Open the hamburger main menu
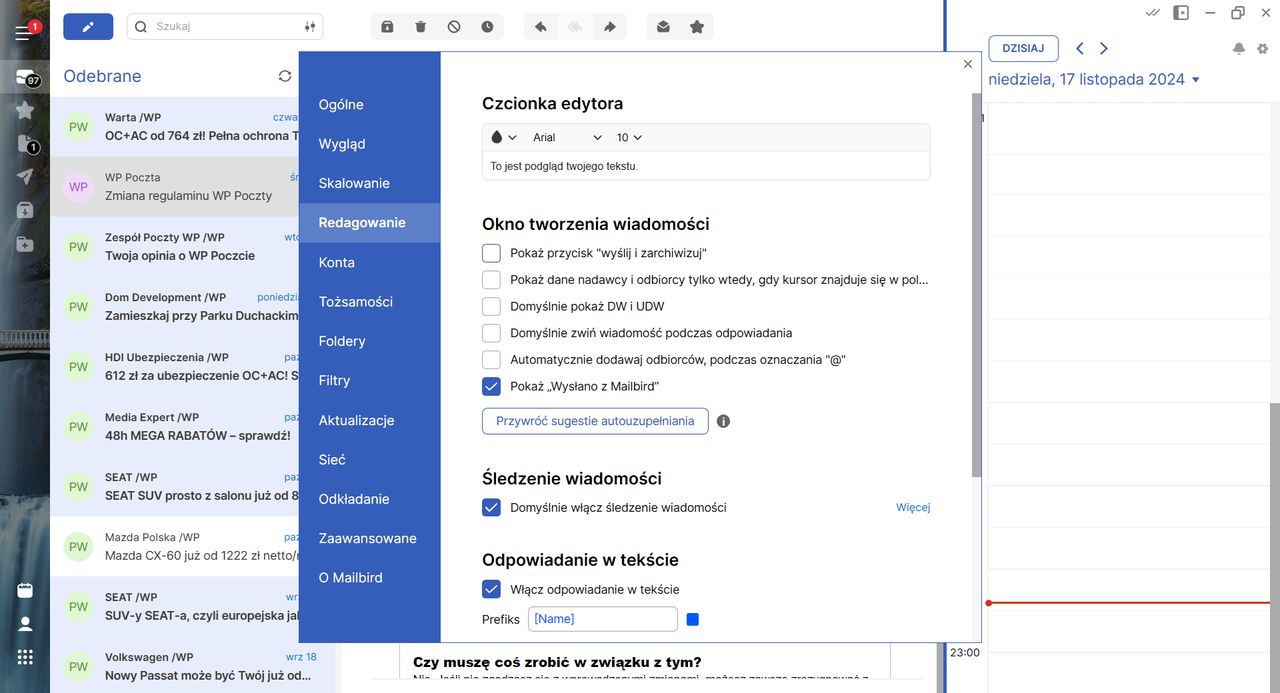Viewport: 1280px width, 693px height. coord(23,32)
